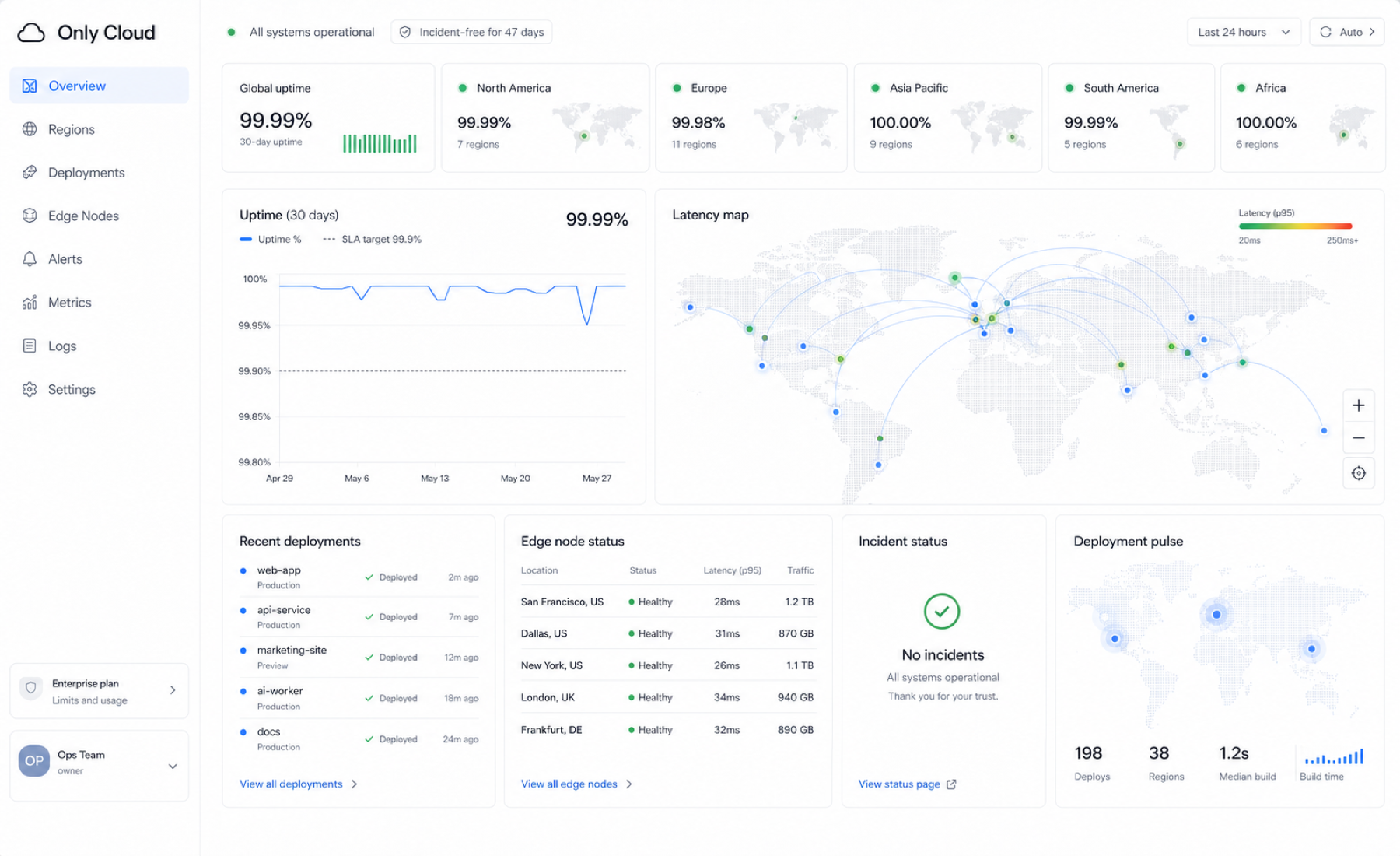
Task: Click the blue dot beside ai-worker
Action: [x=243, y=691]
